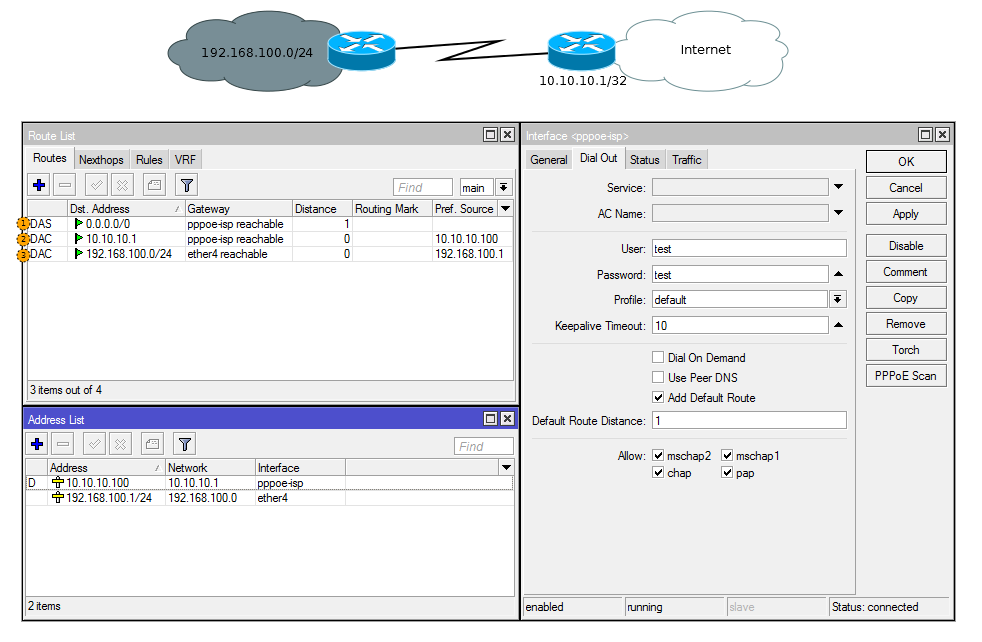Image resolution: width=982 pixels, height=642 pixels.
Task: Open Address List column selector dropdown
Action: pos(506,467)
